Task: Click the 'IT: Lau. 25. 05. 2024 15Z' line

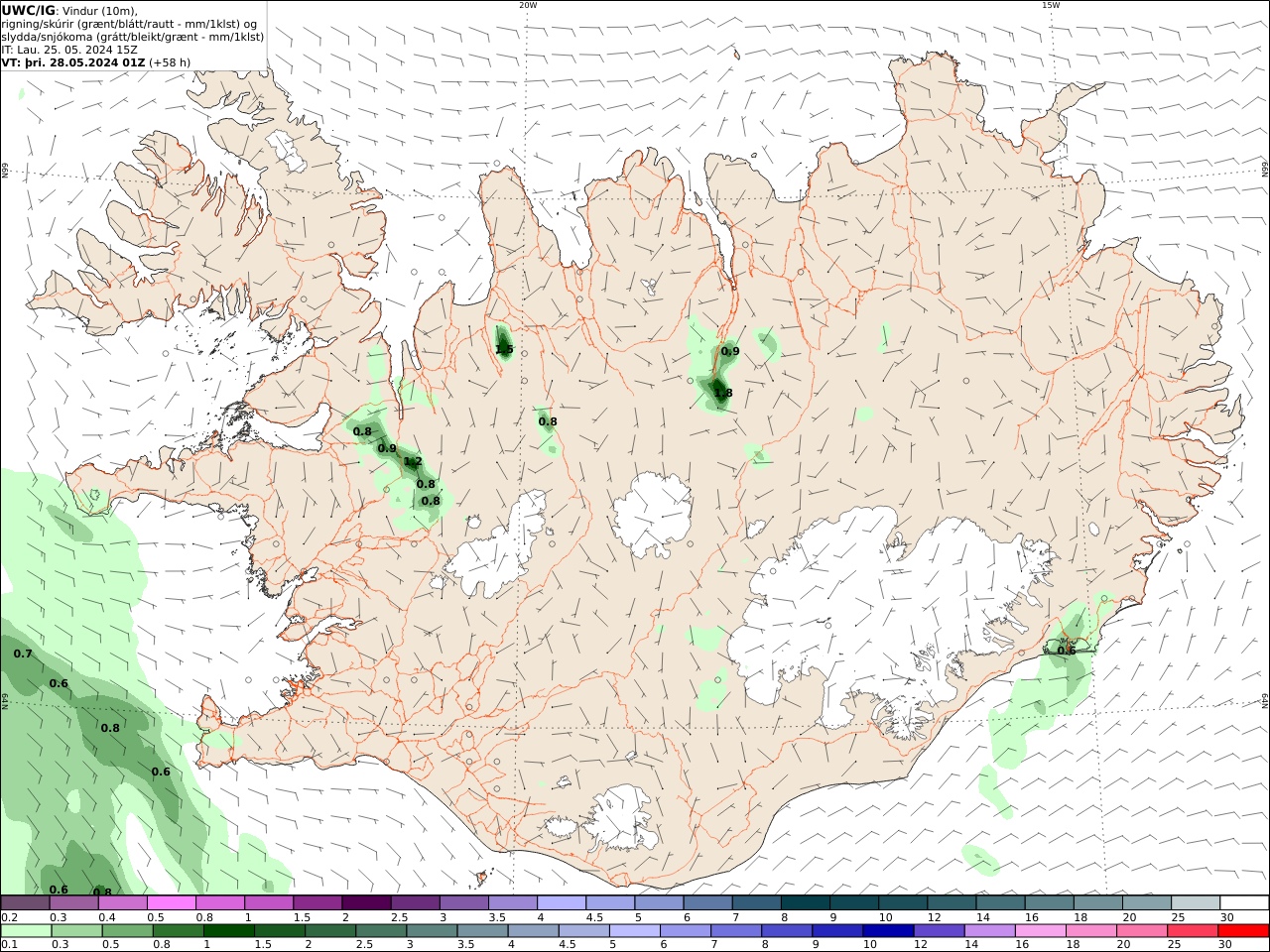Action: coord(69,49)
